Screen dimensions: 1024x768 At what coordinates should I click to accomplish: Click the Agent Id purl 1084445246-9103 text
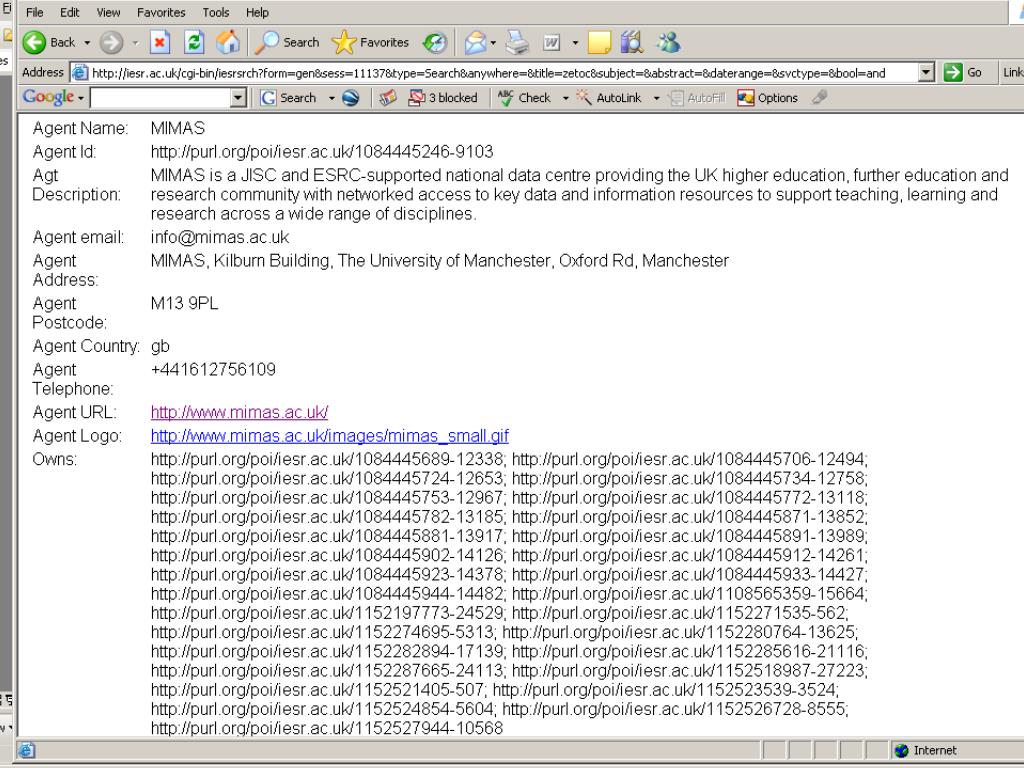click(321, 152)
